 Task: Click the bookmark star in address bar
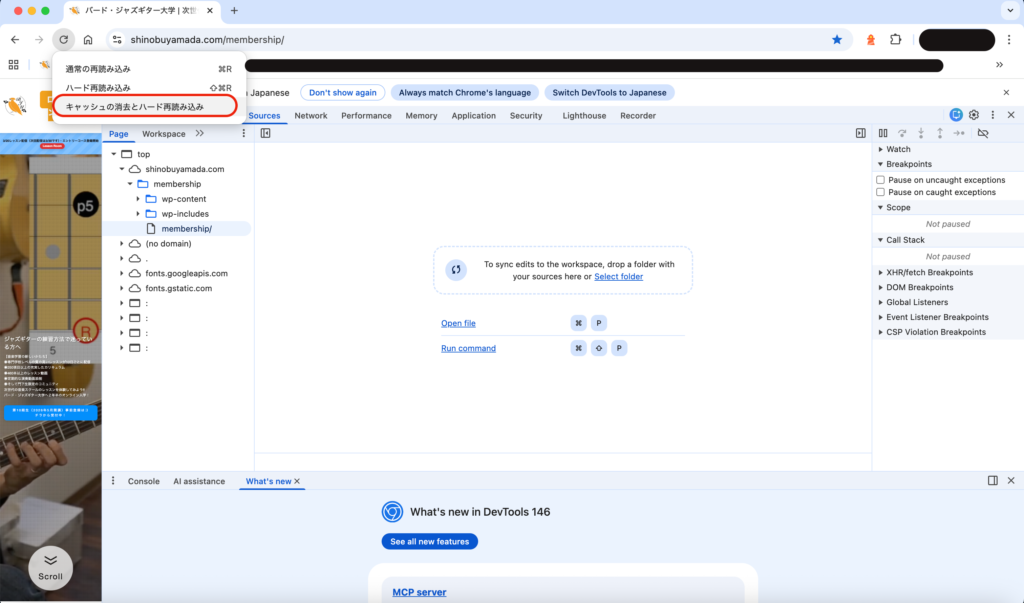(x=837, y=39)
